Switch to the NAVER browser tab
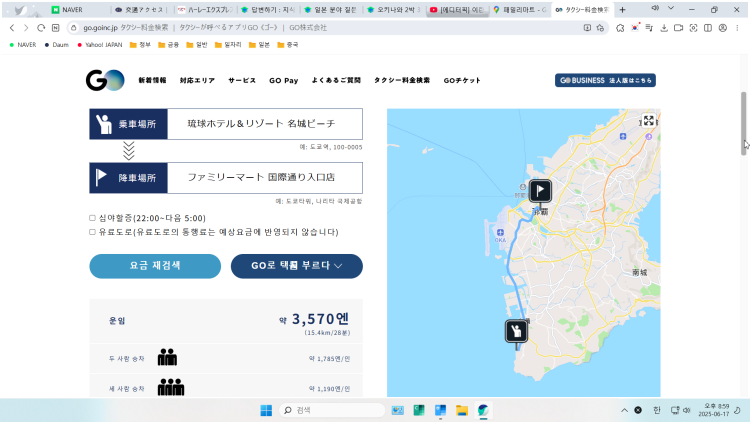This screenshot has width=750, height=422. pyautogui.click(x=79, y=10)
